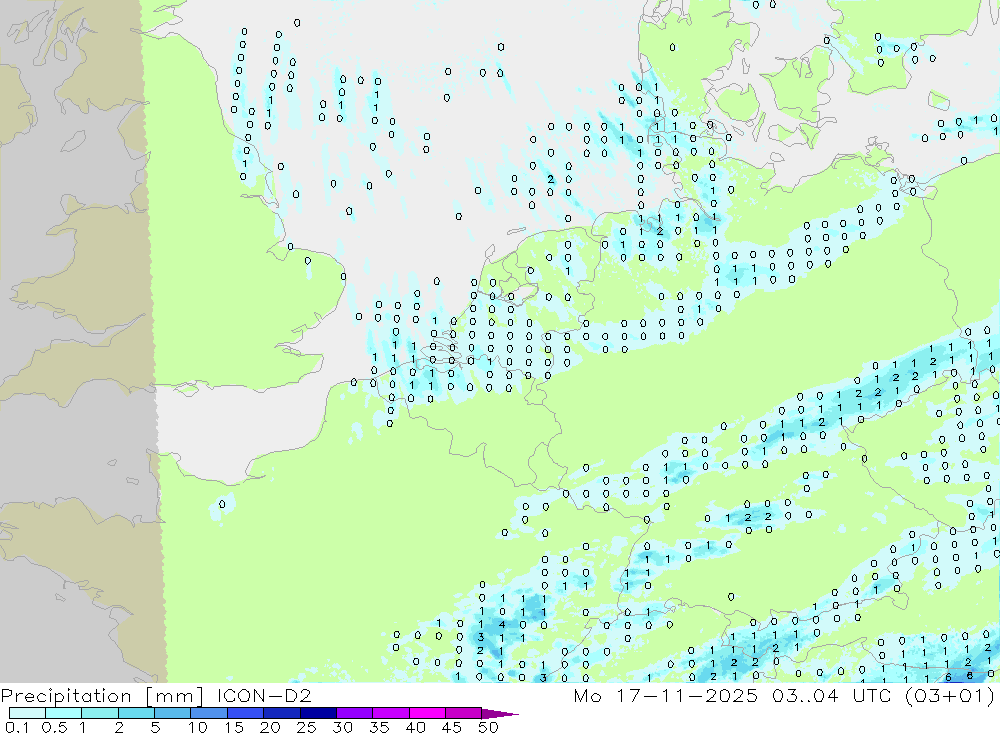
Task: Click the legend label '0.1'
Action: coord(17,727)
